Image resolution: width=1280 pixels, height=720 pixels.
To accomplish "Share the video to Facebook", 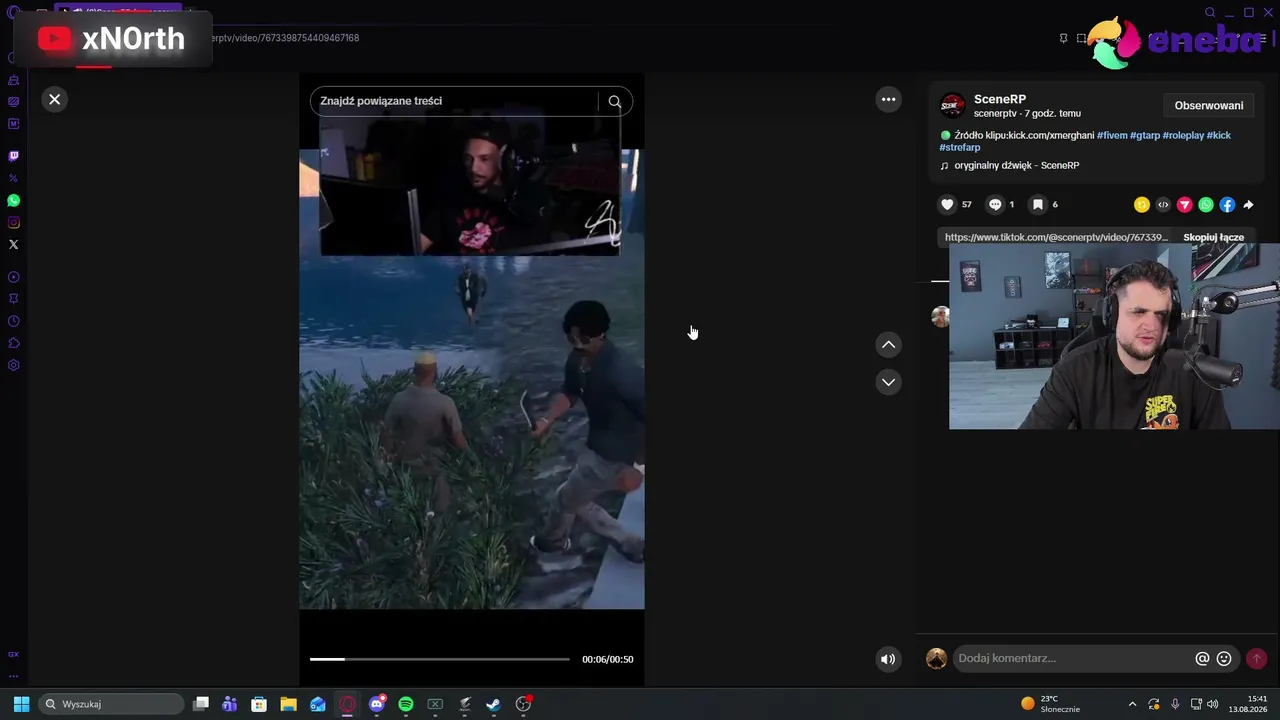I will coord(1227,205).
